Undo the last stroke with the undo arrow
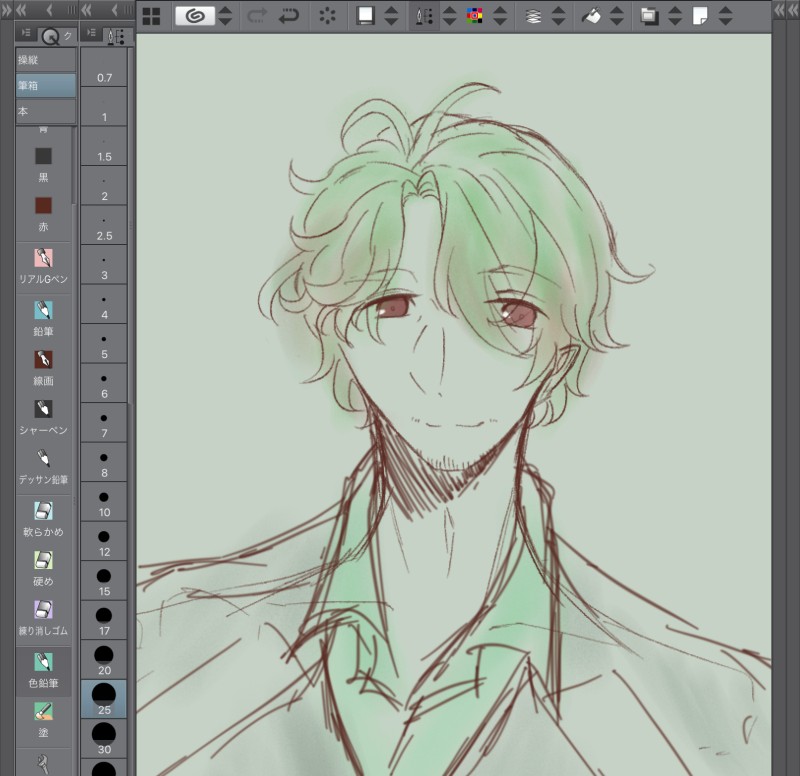 289,16
